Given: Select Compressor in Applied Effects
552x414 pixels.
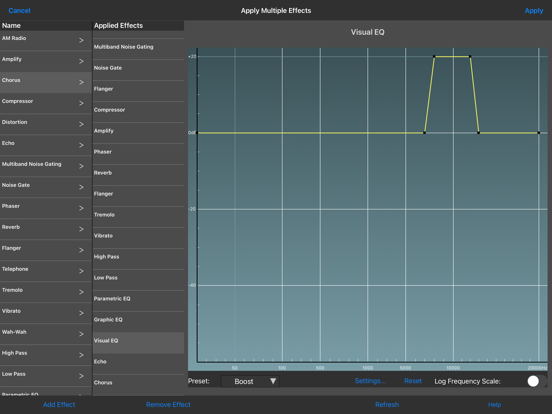Looking at the screenshot, I should 138,112.
